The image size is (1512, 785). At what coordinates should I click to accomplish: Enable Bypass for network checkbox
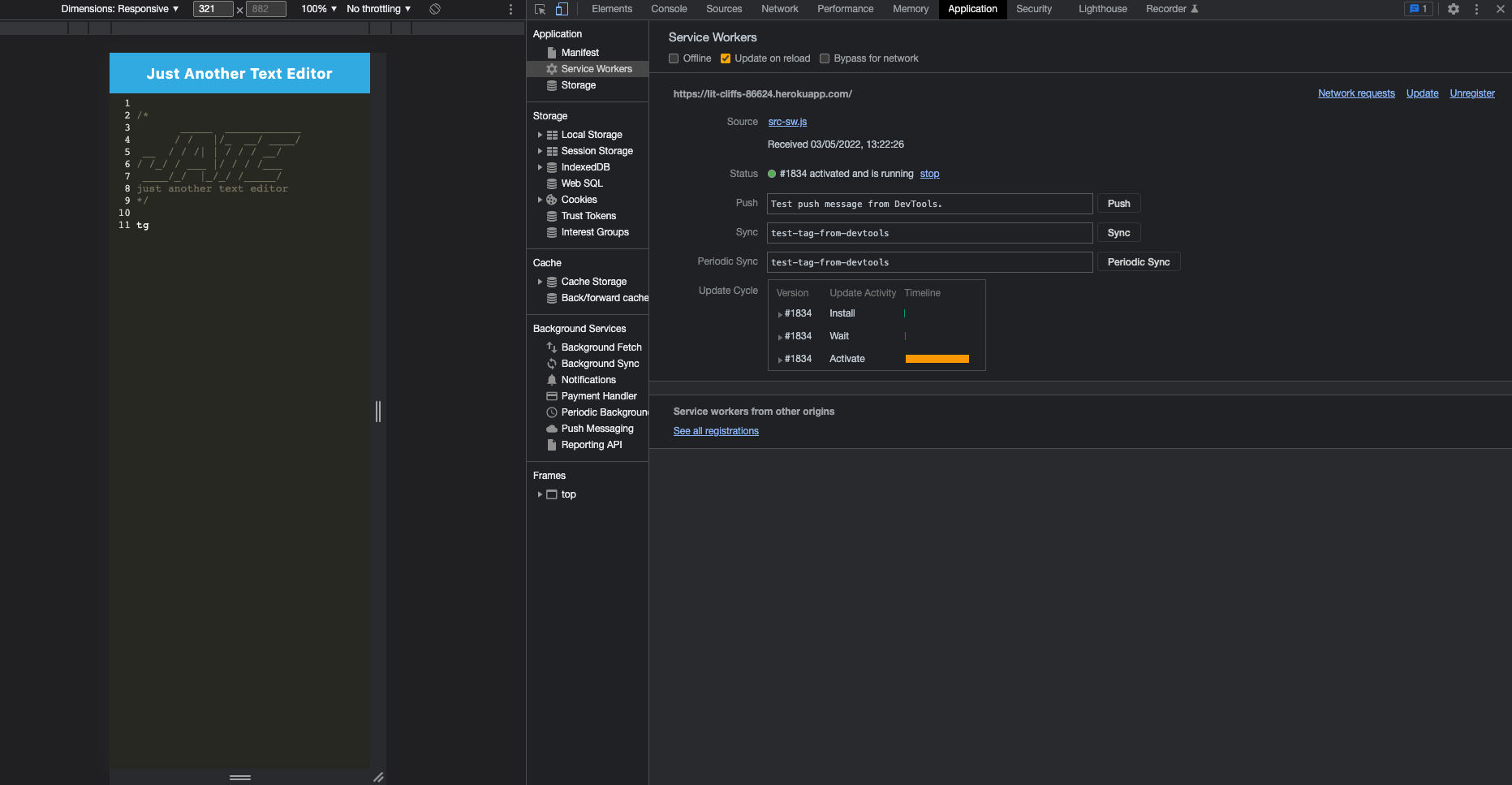point(825,58)
